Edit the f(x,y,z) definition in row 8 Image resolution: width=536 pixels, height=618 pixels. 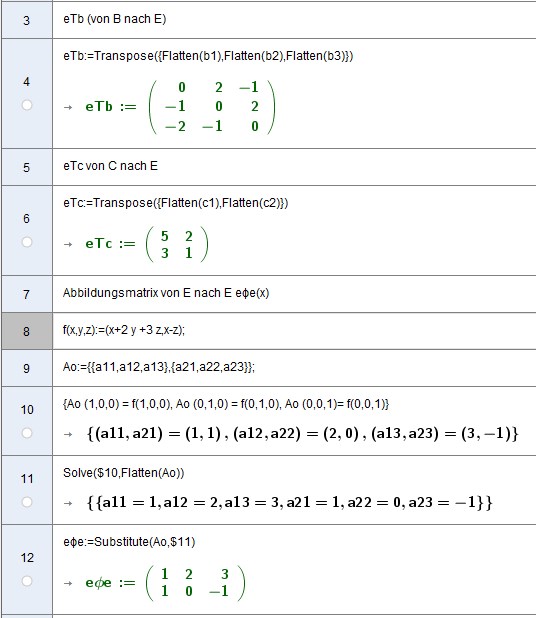(124, 330)
